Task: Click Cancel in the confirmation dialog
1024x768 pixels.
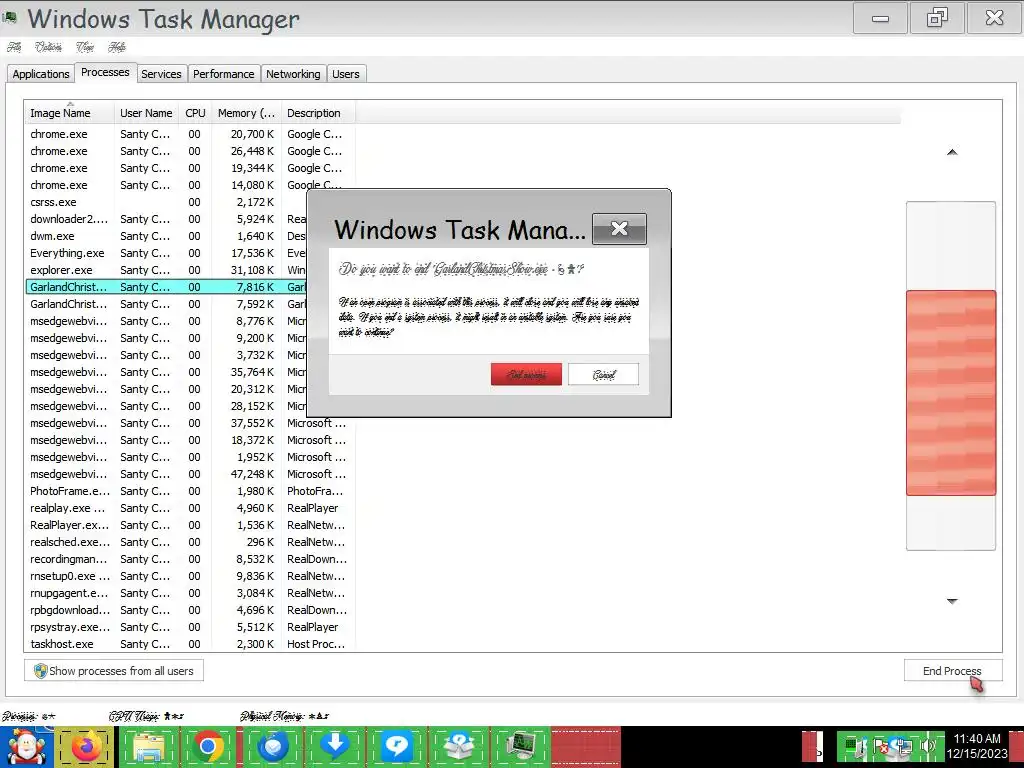Action: click(603, 374)
